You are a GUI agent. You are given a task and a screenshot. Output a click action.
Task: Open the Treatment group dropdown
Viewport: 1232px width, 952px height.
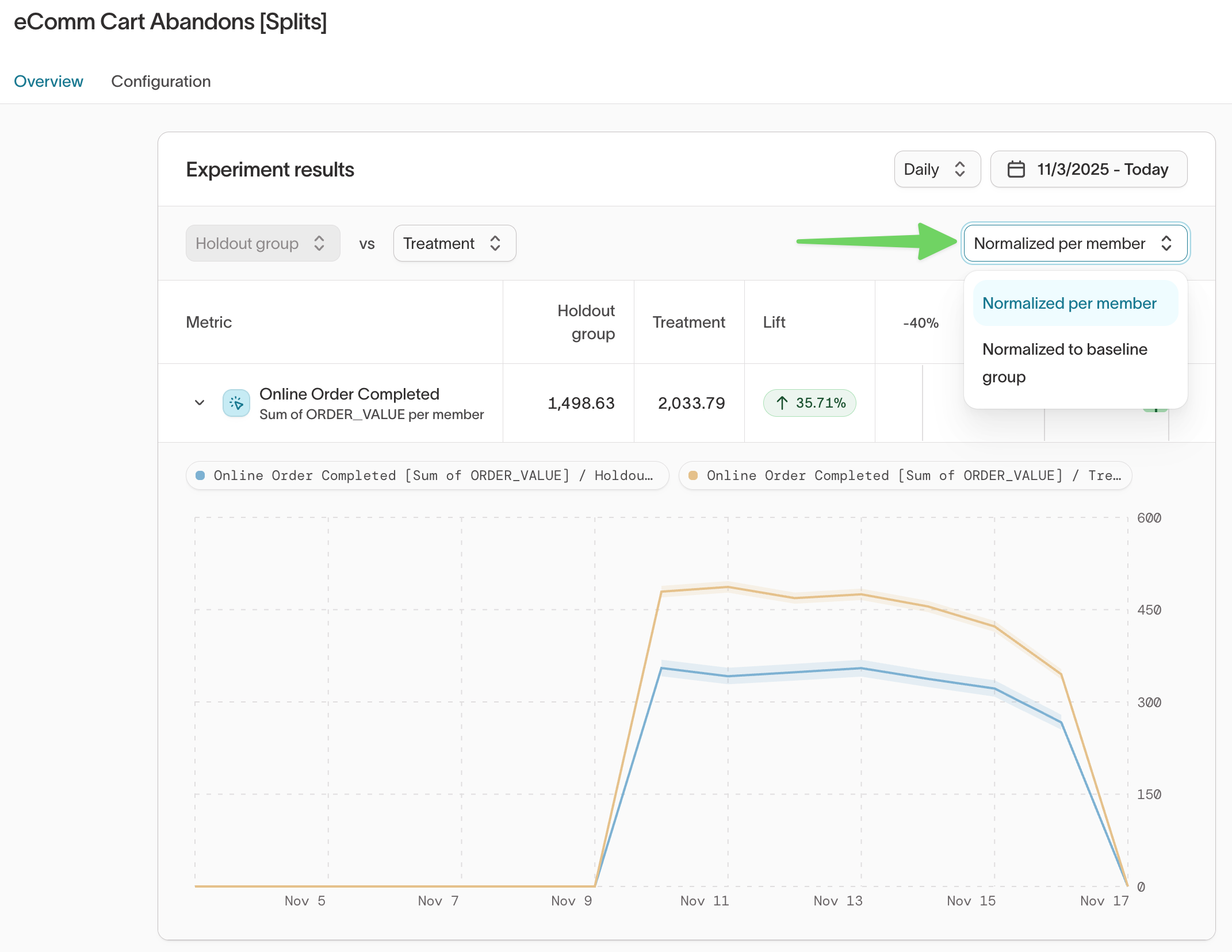click(x=454, y=243)
